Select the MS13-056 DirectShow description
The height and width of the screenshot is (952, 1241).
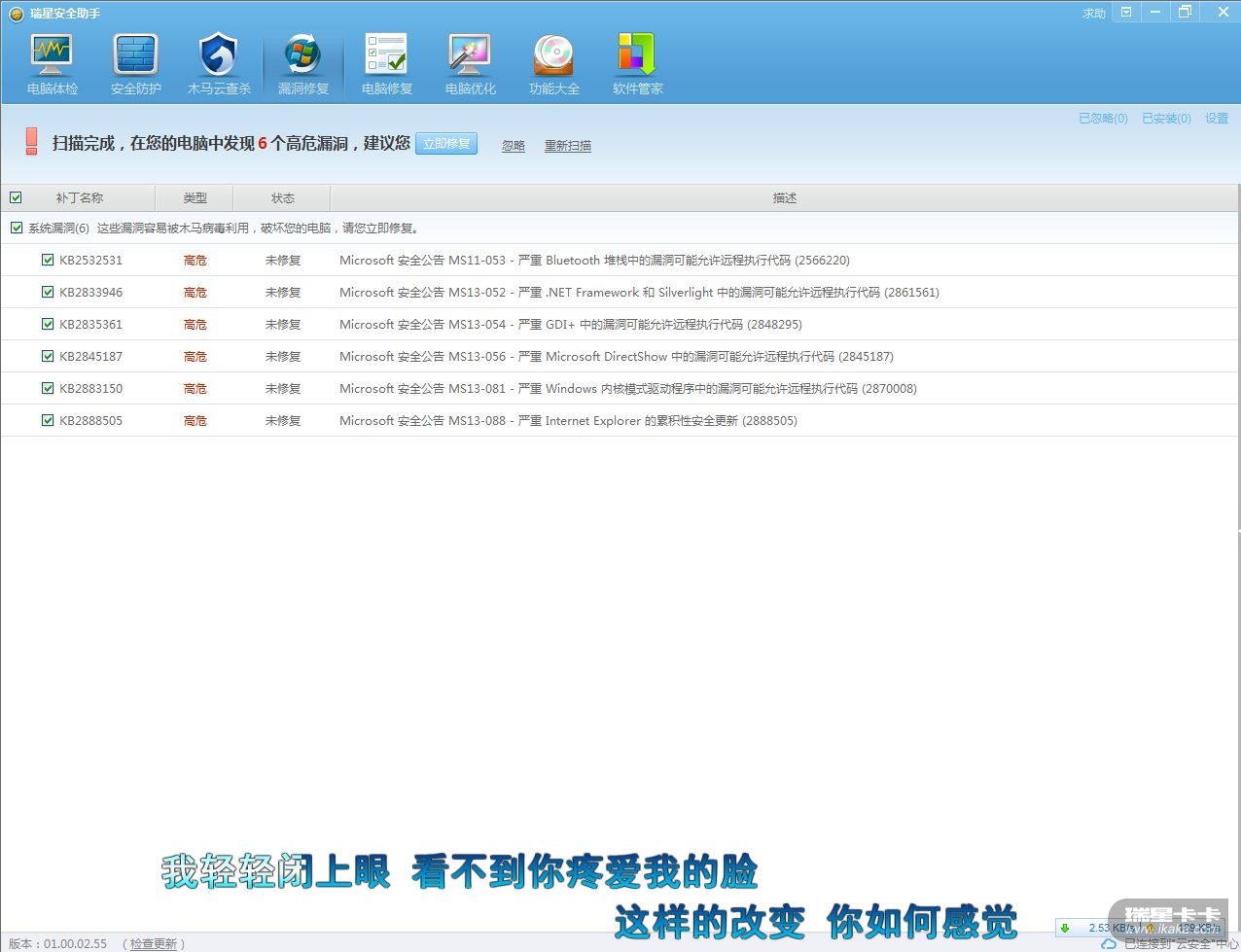point(617,356)
